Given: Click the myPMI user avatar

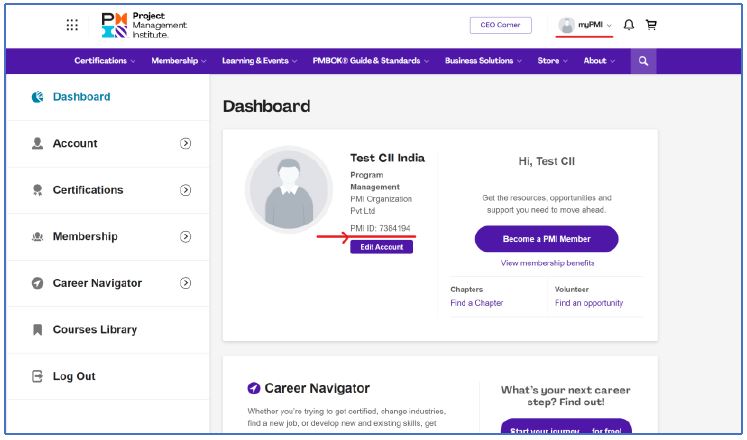Looking at the screenshot, I should (x=566, y=25).
